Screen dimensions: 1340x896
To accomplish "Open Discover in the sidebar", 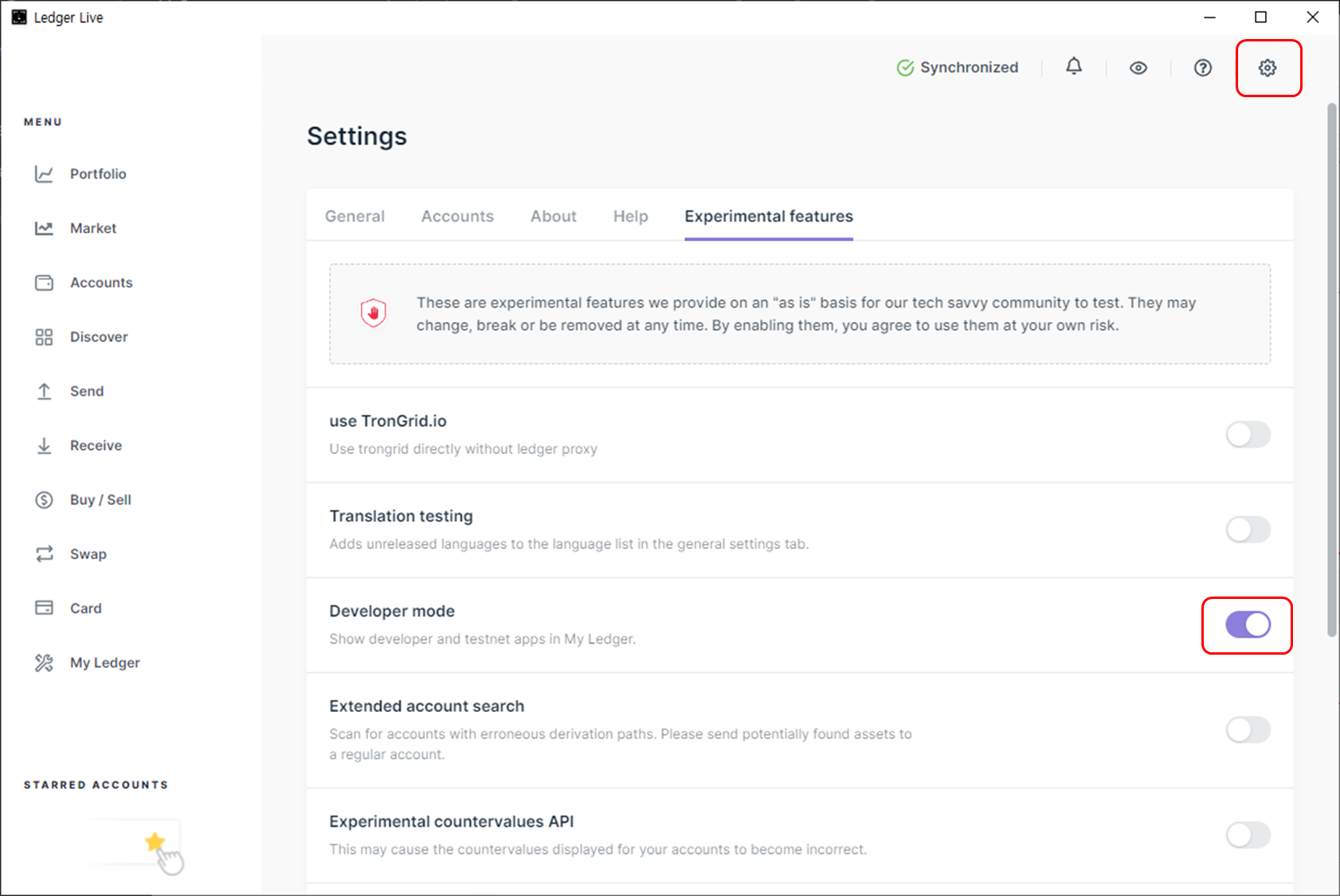I will pos(99,337).
